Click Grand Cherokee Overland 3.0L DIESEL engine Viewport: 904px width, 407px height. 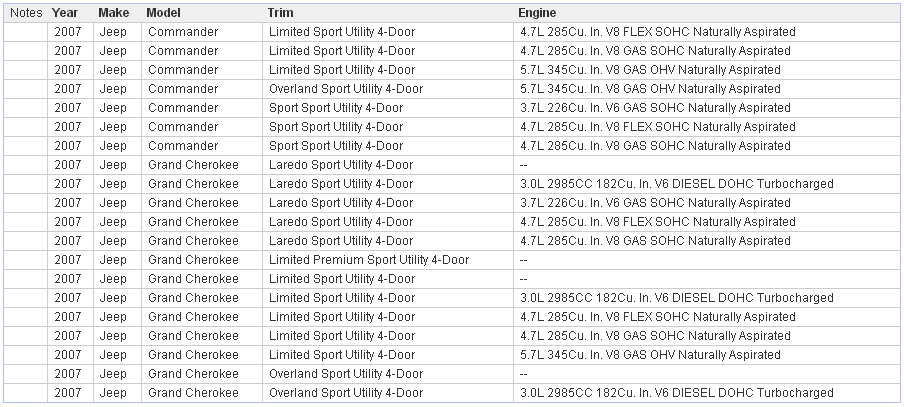tap(676, 393)
